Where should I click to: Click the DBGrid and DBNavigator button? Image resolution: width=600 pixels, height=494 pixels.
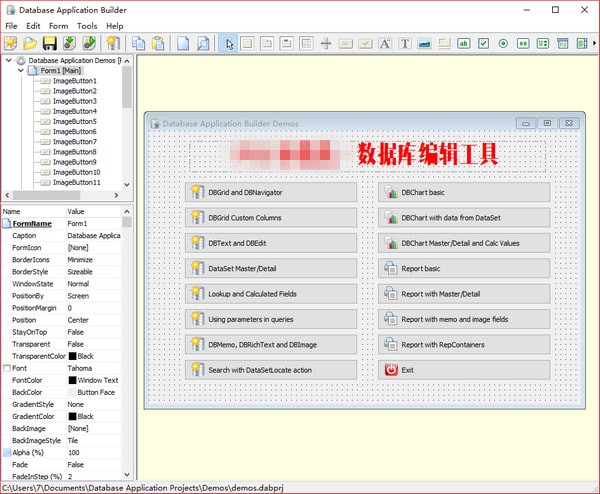click(x=270, y=192)
